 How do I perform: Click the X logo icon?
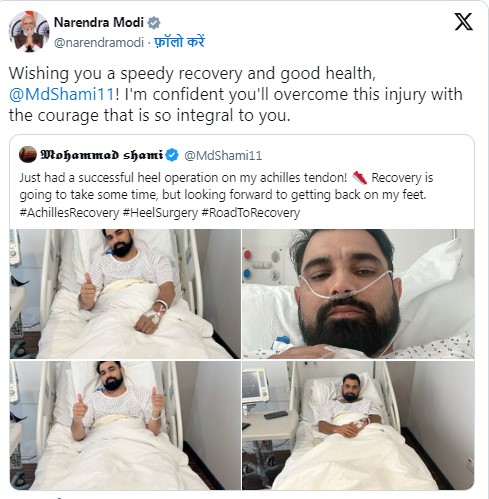464,22
